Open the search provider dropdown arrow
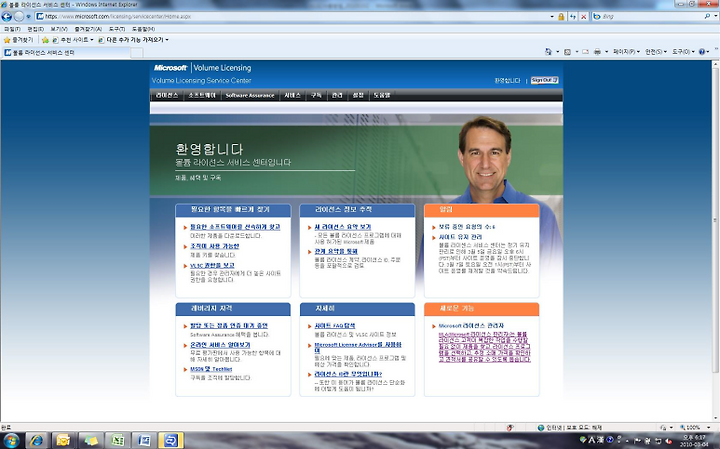Image resolution: width=720 pixels, height=449 pixels. [715, 17]
